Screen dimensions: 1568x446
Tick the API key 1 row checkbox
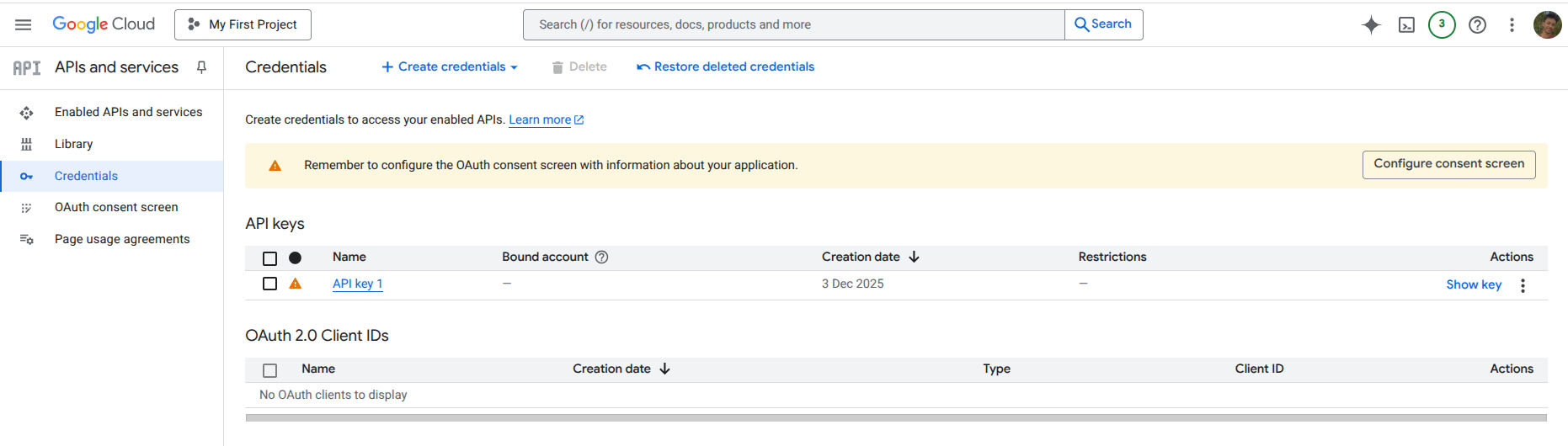click(x=269, y=284)
